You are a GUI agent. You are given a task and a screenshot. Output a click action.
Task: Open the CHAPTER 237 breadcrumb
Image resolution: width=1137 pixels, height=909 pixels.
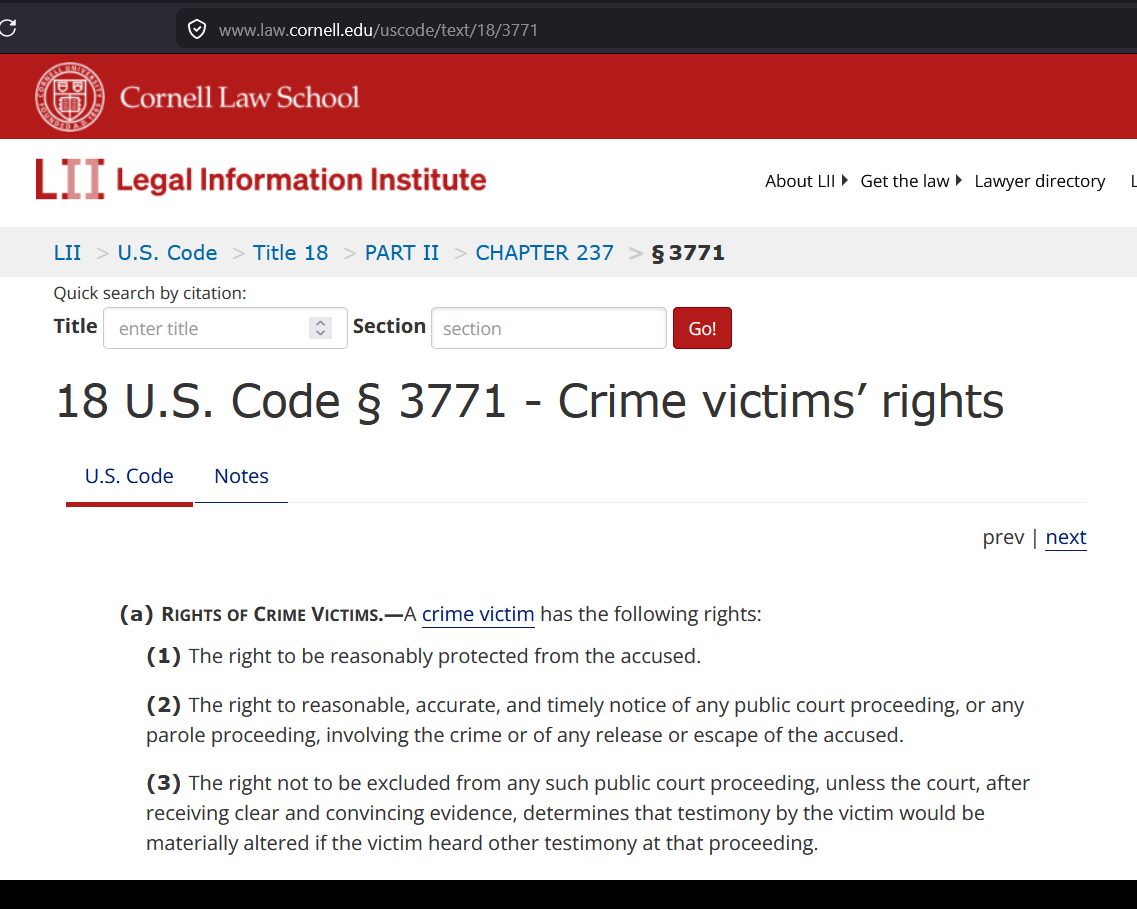tap(545, 252)
